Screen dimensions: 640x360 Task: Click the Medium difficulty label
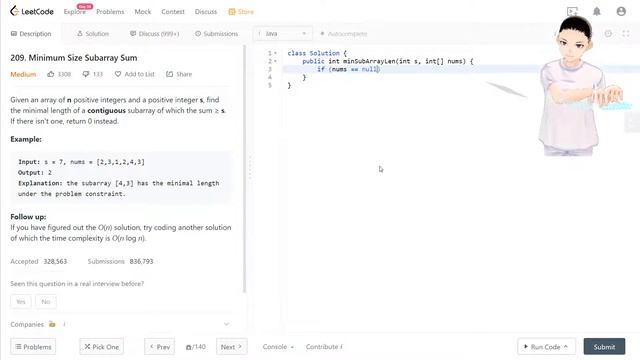23,74
